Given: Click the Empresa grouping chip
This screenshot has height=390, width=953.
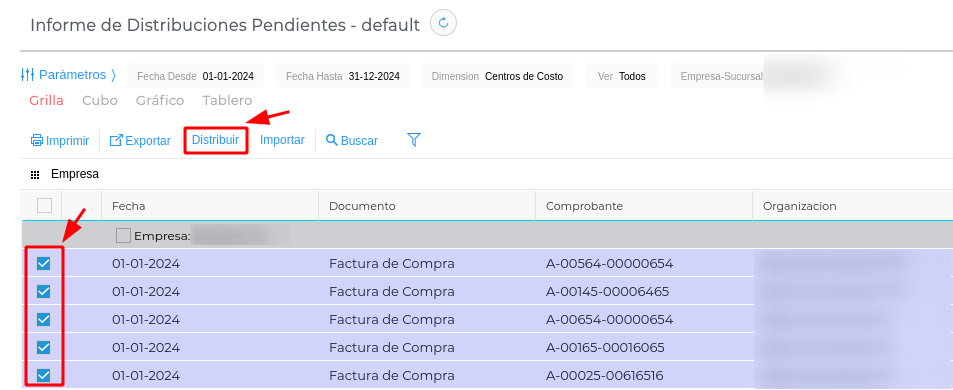Looking at the screenshot, I should (75, 174).
